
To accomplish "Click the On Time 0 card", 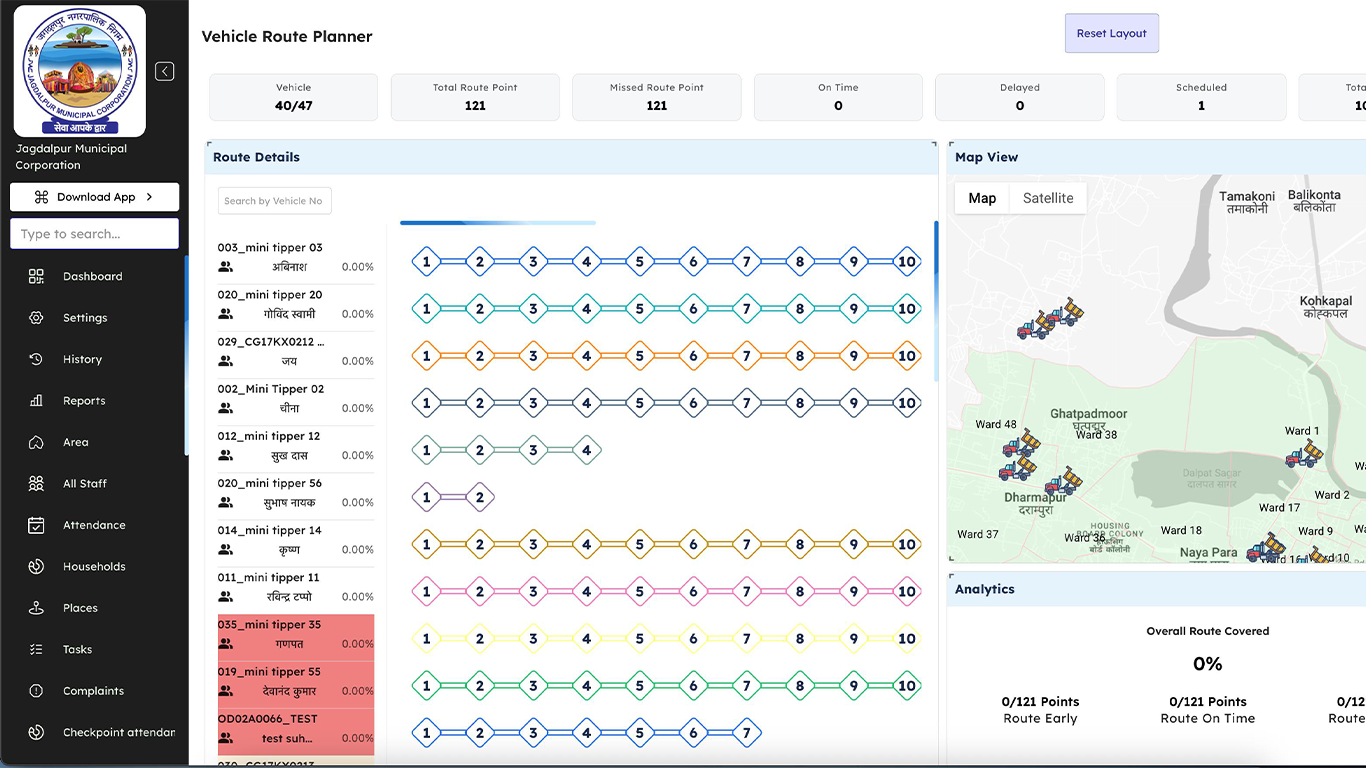I will tap(838, 97).
